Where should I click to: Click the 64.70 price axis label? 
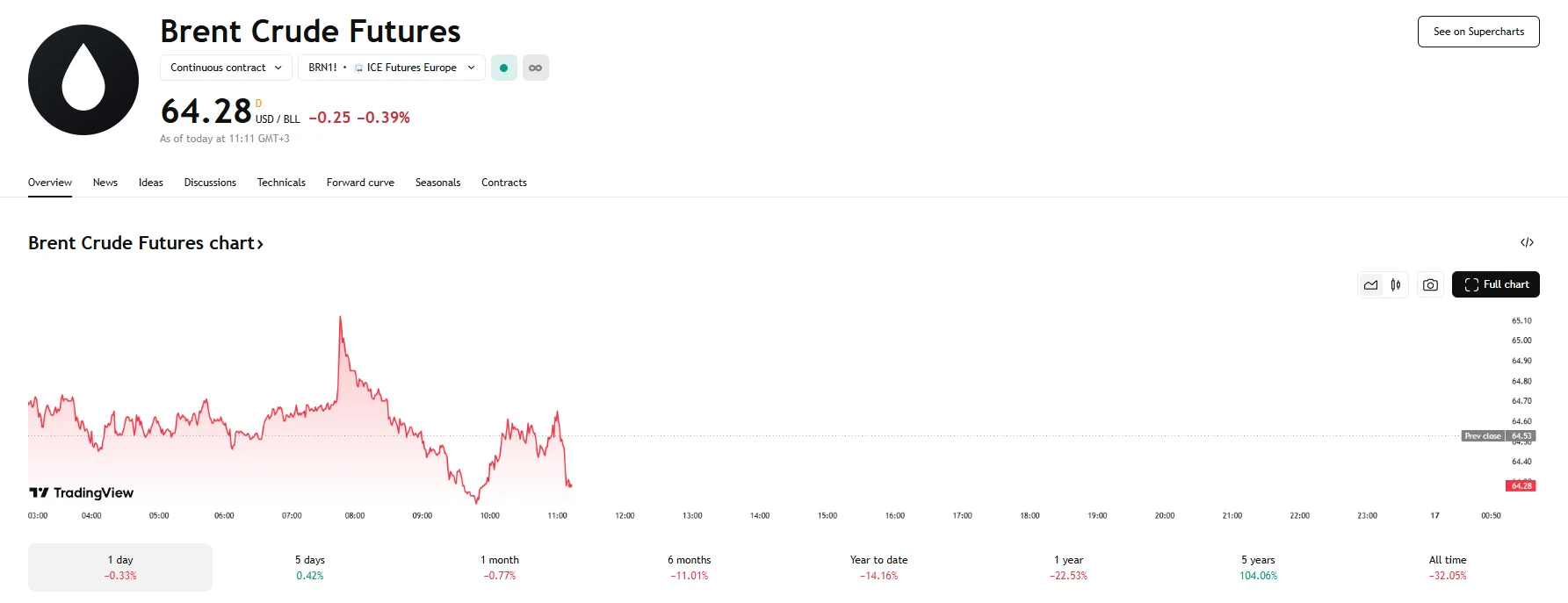pos(1521,401)
